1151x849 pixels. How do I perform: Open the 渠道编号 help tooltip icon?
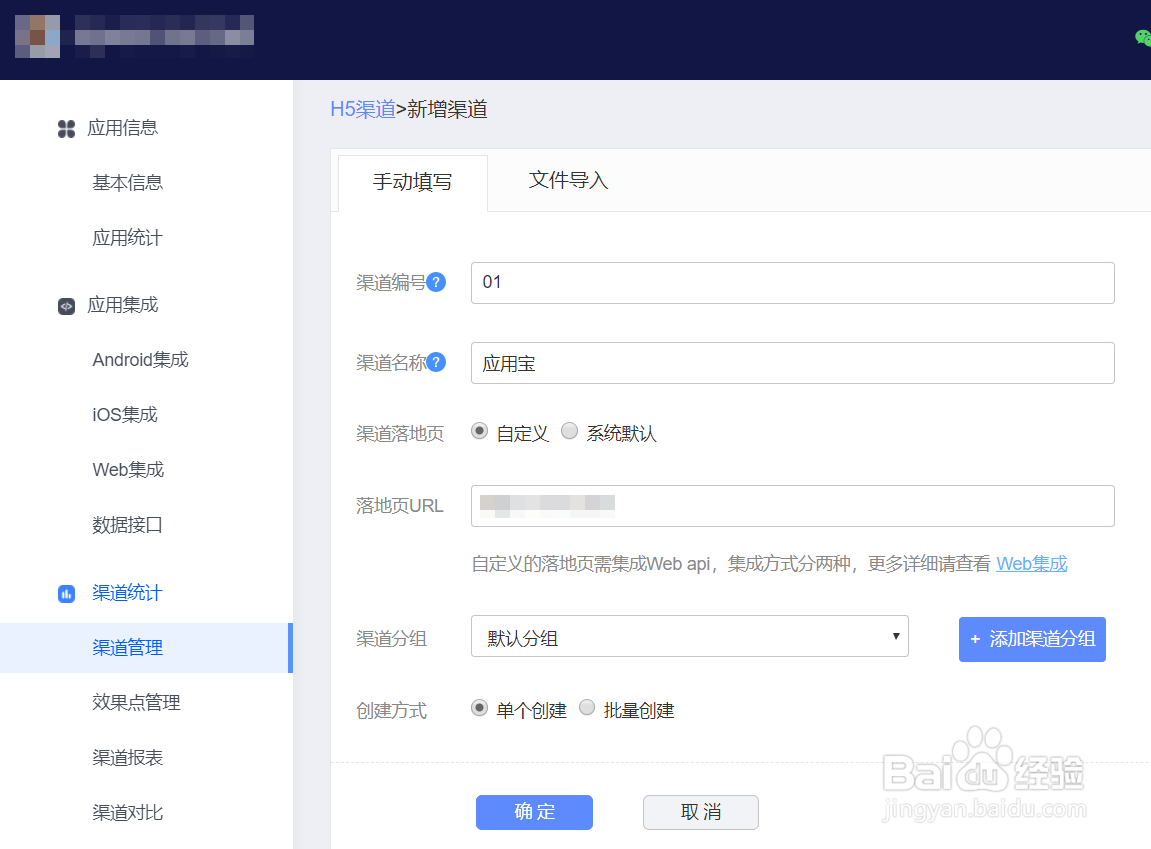pos(436,282)
